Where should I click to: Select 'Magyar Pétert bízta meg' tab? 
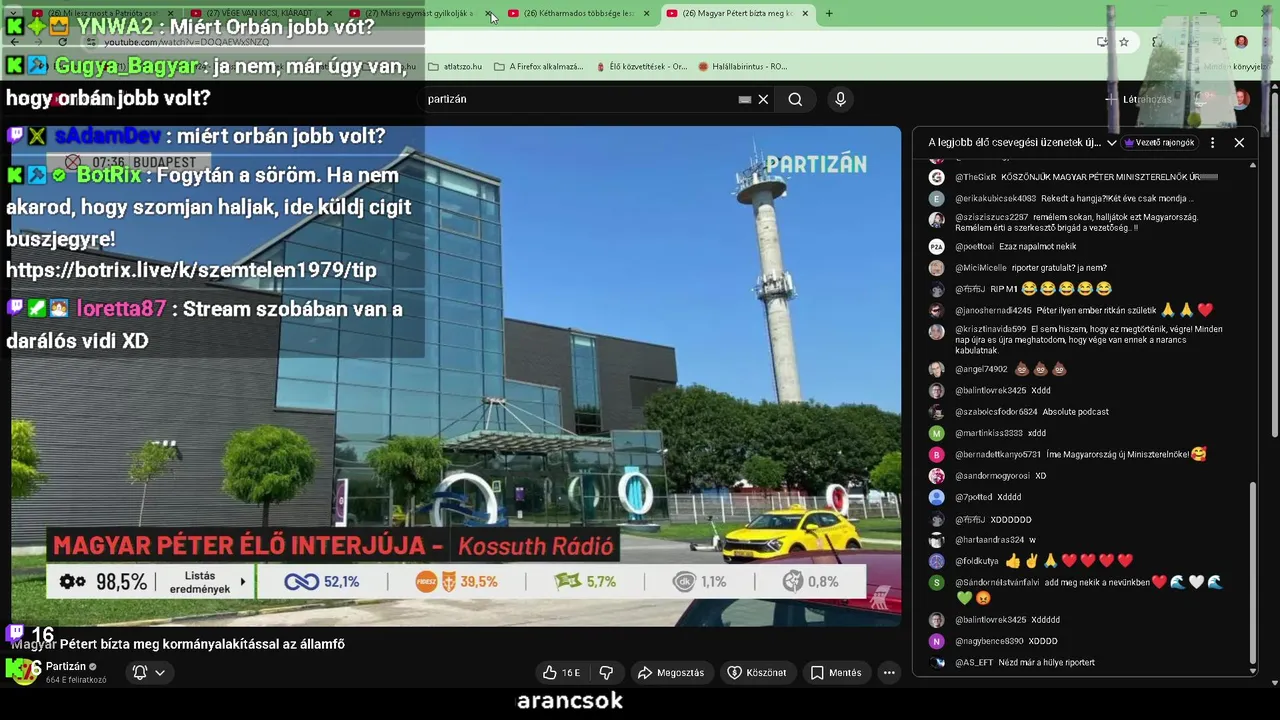(737, 13)
